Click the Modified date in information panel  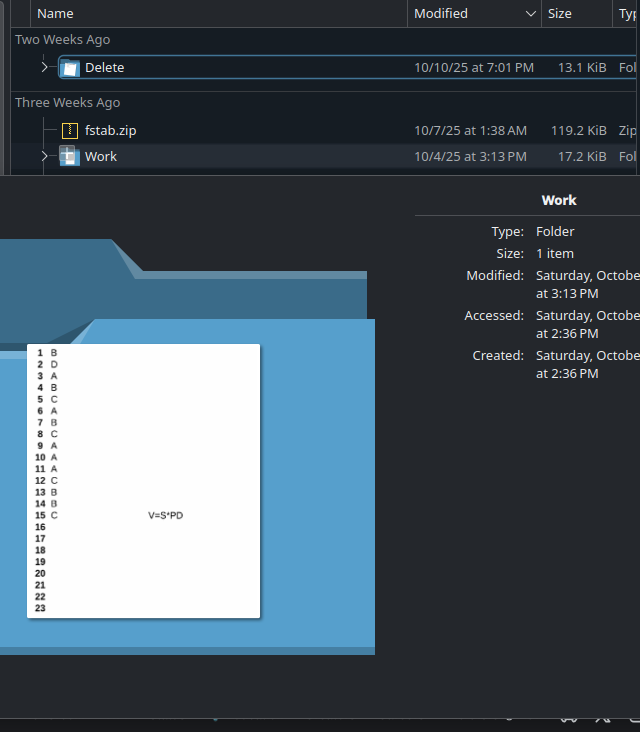(x=588, y=284)
